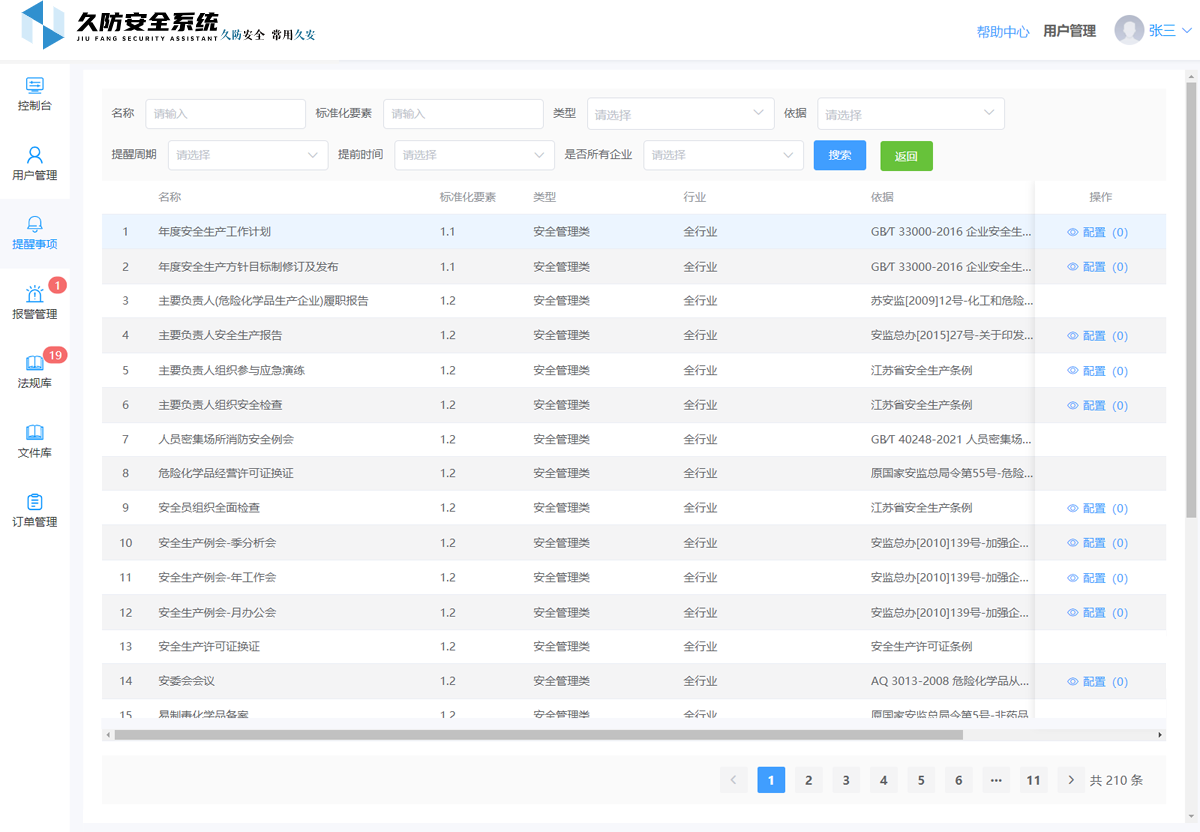
Task: Open 法规库 book icon in sidebar
Action: tap(35, 363)
